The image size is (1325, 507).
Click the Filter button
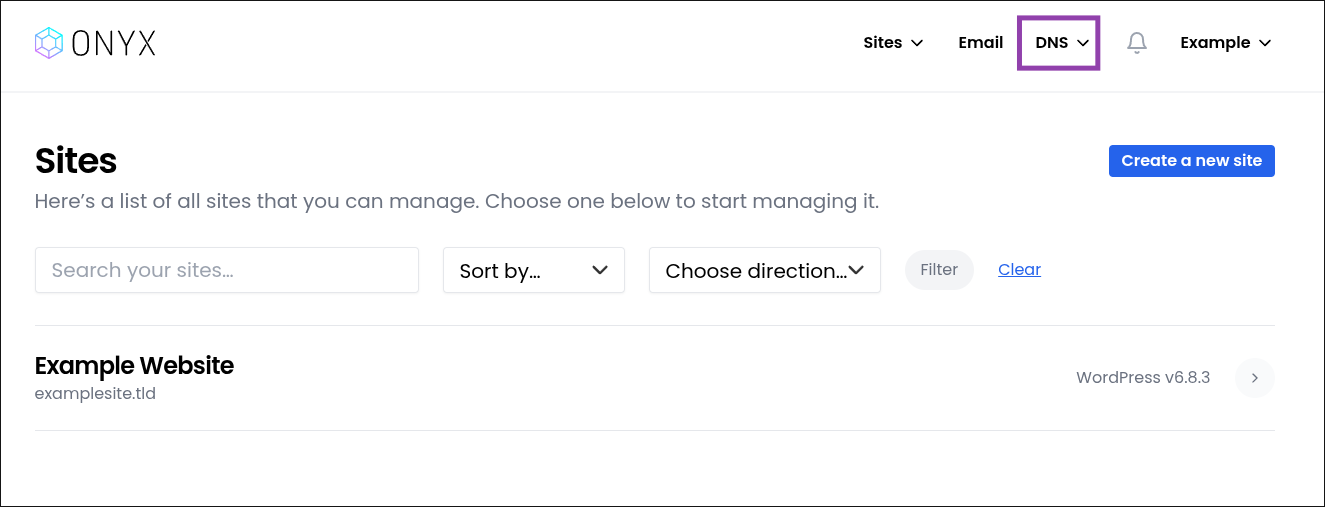(x=939, y=270)
